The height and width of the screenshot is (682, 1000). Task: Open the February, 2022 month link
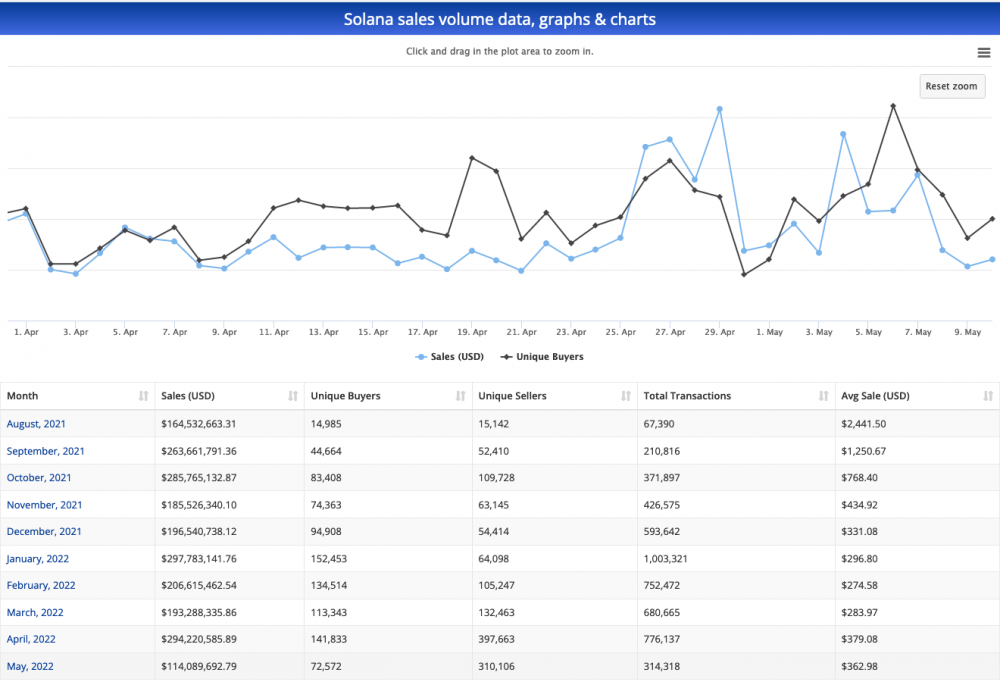click(x=41, y=586)
